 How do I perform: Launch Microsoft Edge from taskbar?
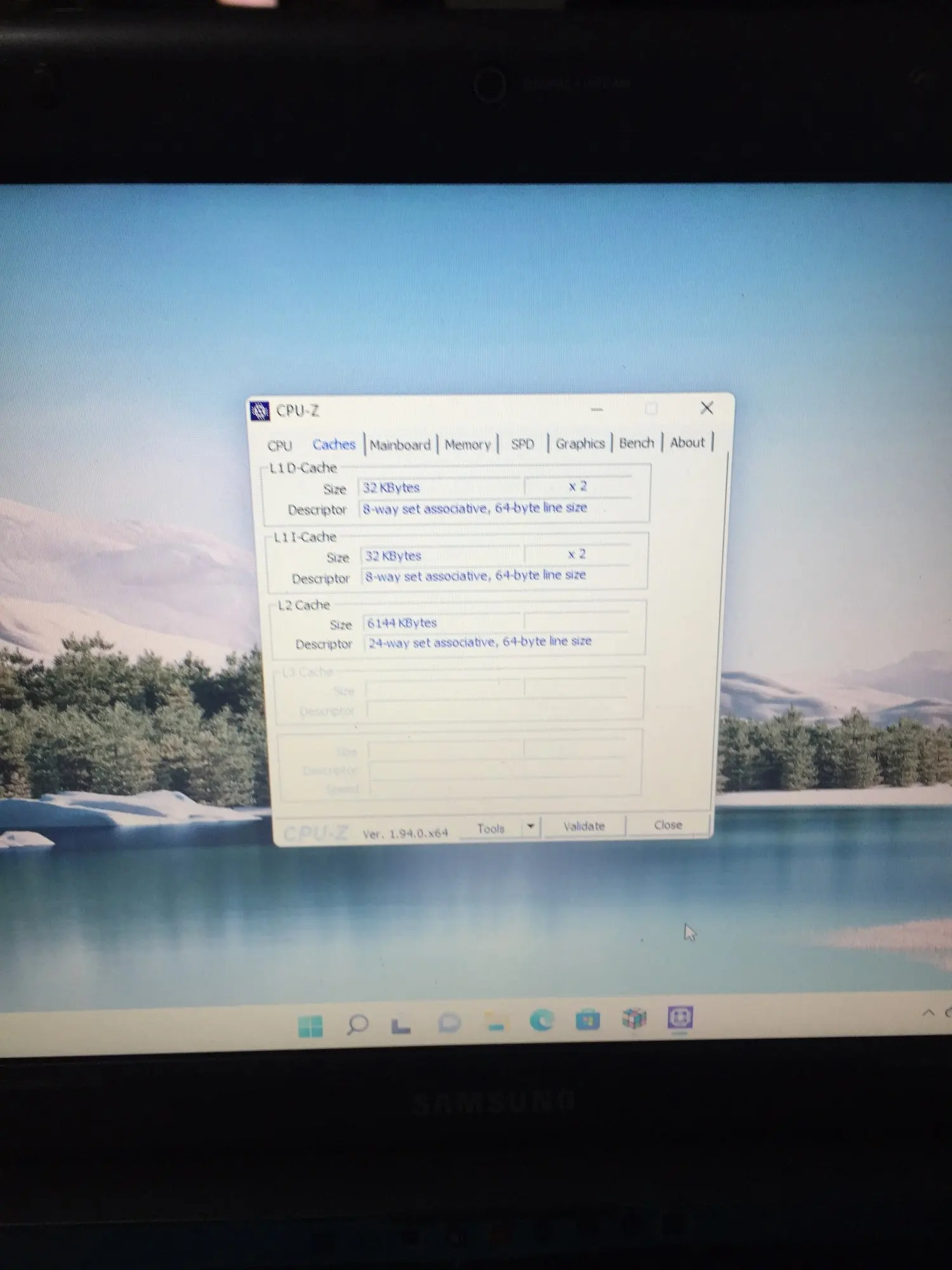point(541,1020)
